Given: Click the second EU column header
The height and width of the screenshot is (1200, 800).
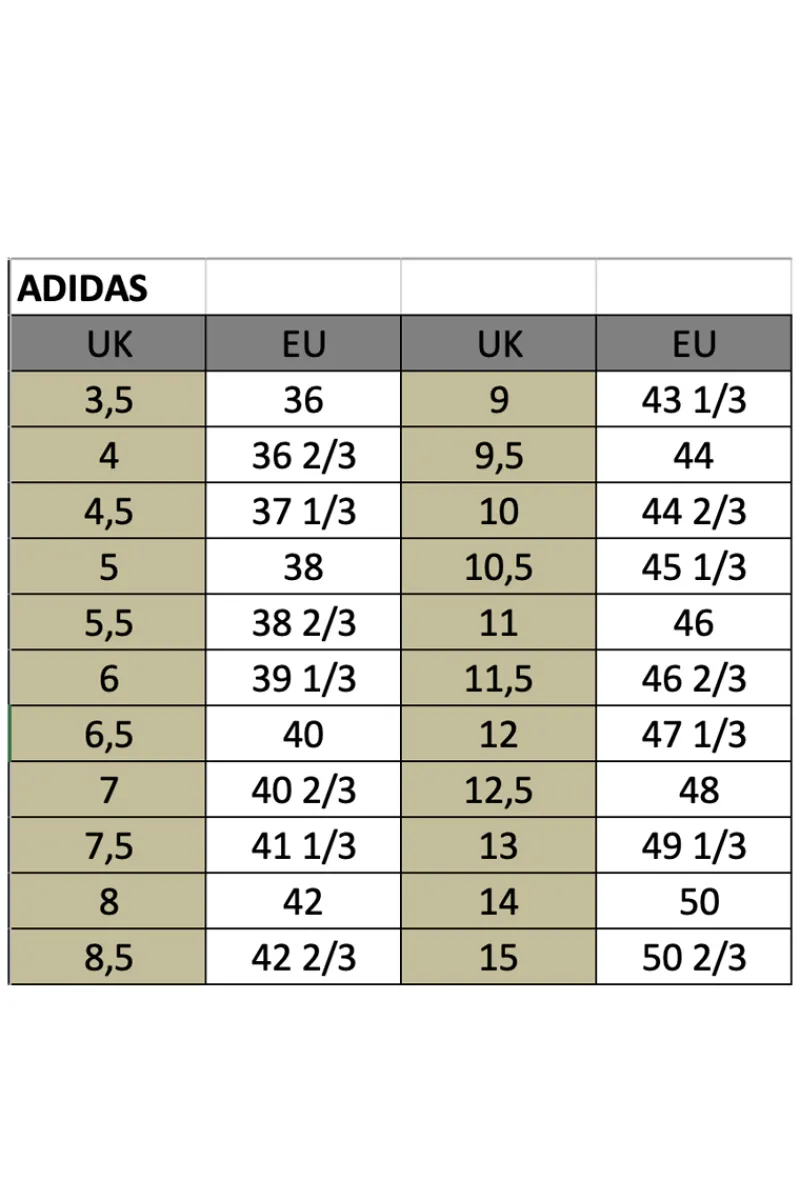Looking at the screenshot, I should coord(694,344).
